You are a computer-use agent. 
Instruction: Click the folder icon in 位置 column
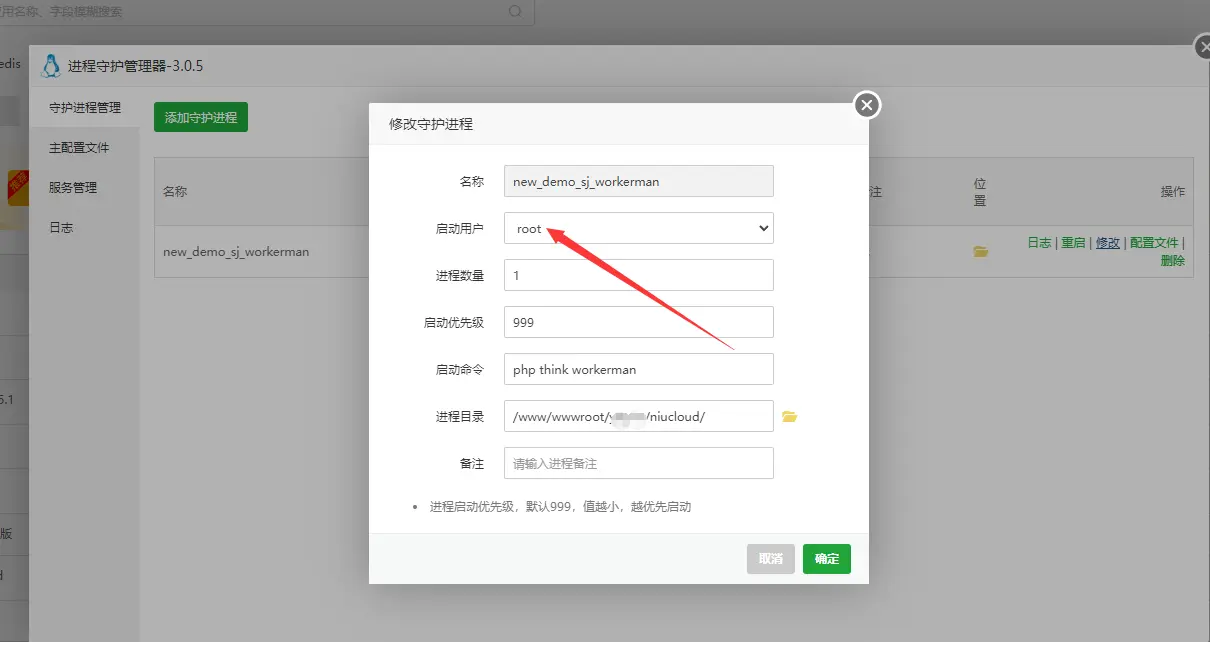(980, 252)
